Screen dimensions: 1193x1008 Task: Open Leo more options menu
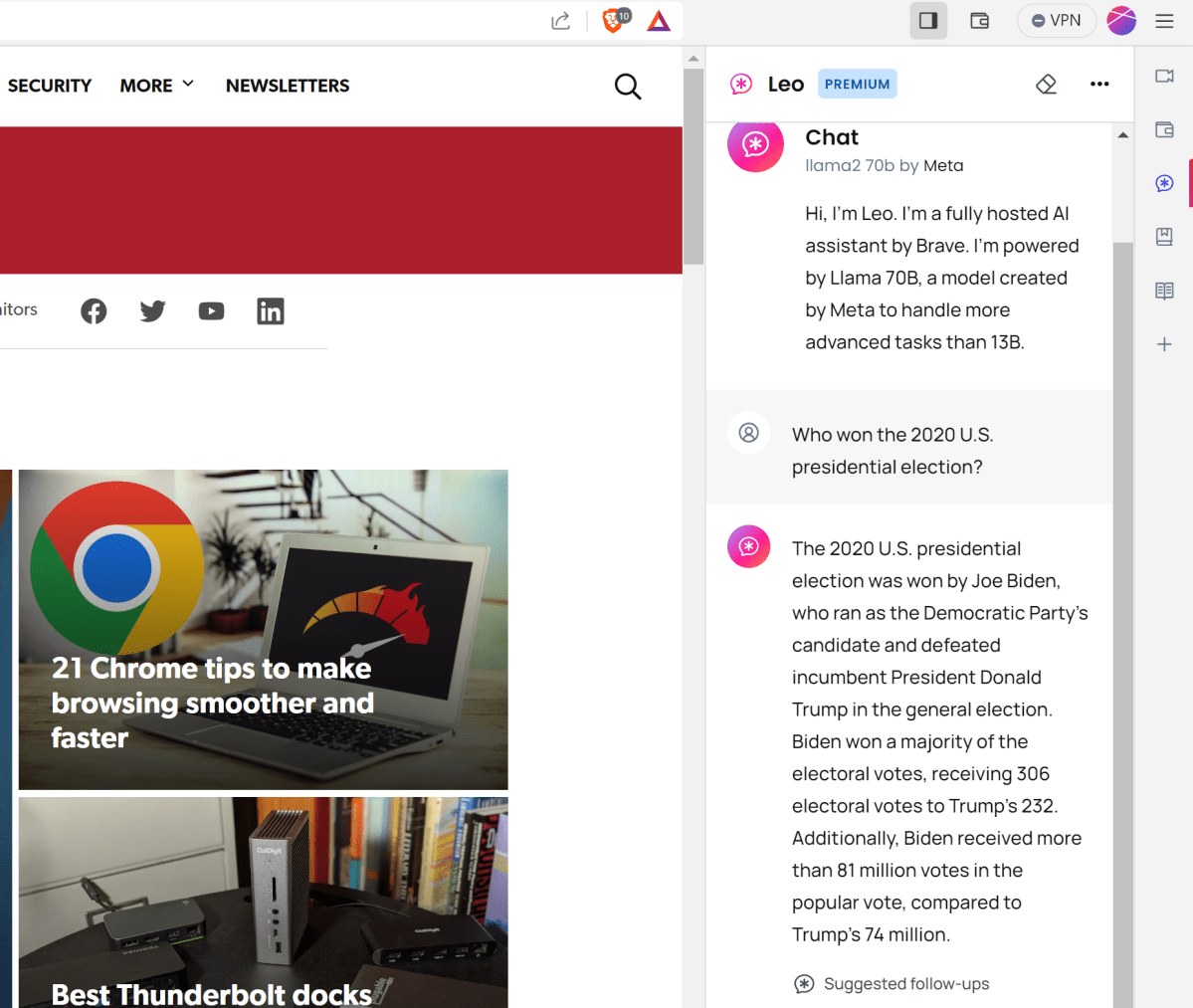pyautogui.click(x=1099, y=84)
